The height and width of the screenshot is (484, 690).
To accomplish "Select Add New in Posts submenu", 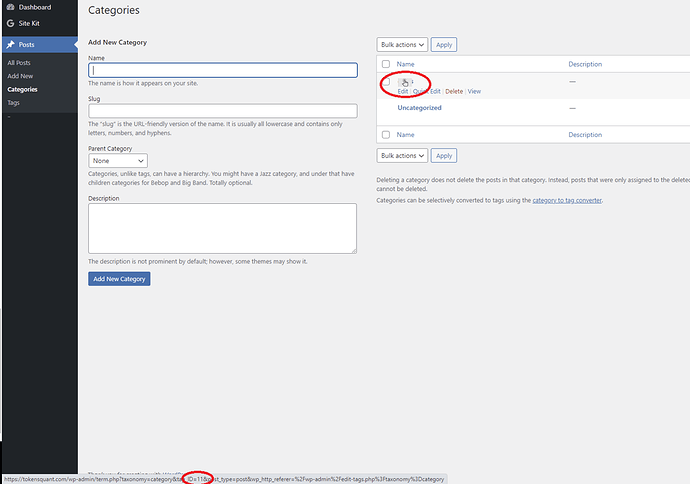I will [x=20, y=76].
